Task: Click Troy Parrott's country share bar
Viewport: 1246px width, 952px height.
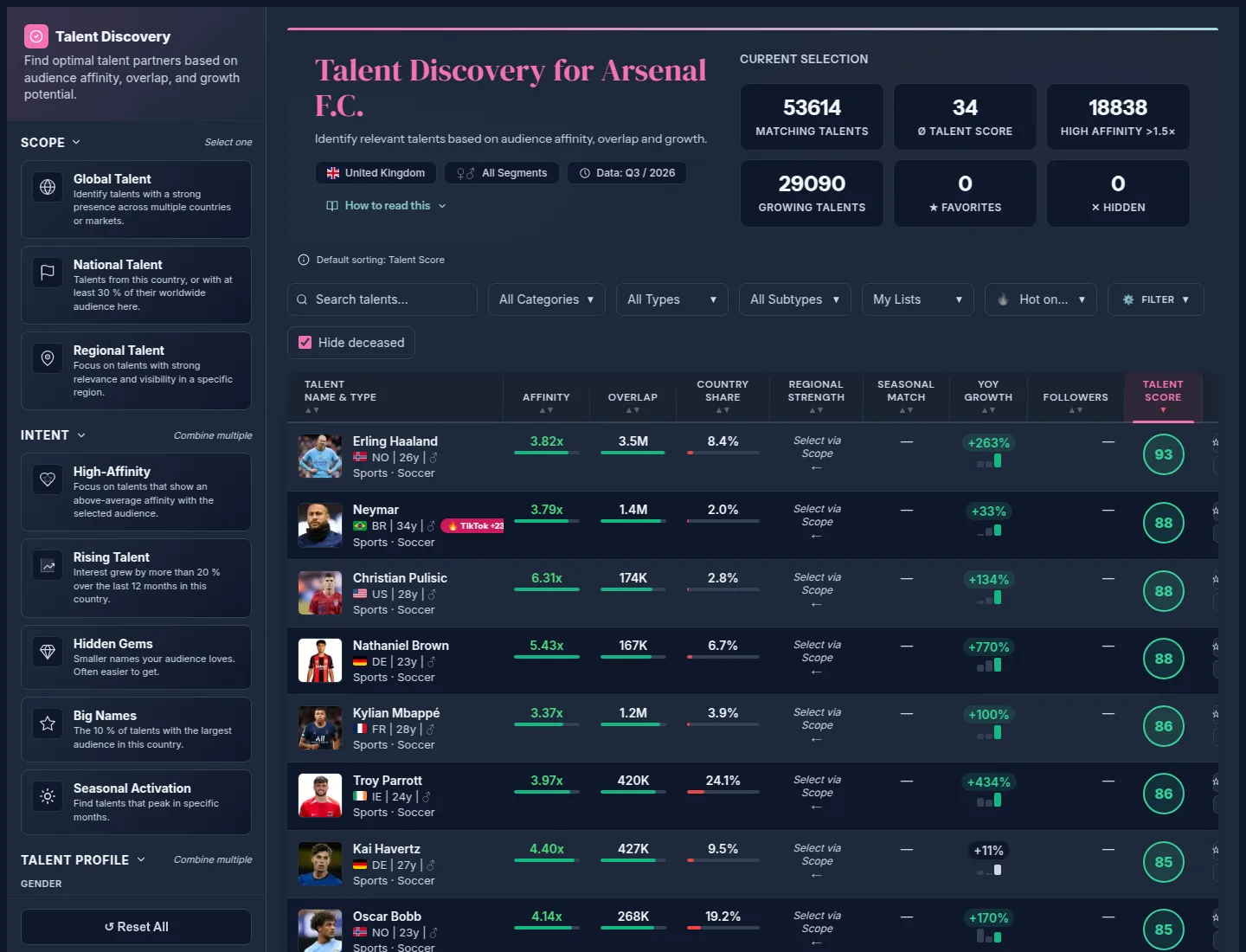Action: pyautogui.click(x=723, y=792)
